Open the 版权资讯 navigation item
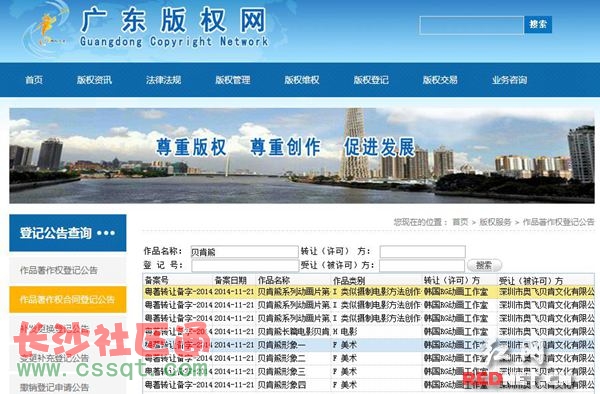Screen dimensions: 600x394 (94, 80)
